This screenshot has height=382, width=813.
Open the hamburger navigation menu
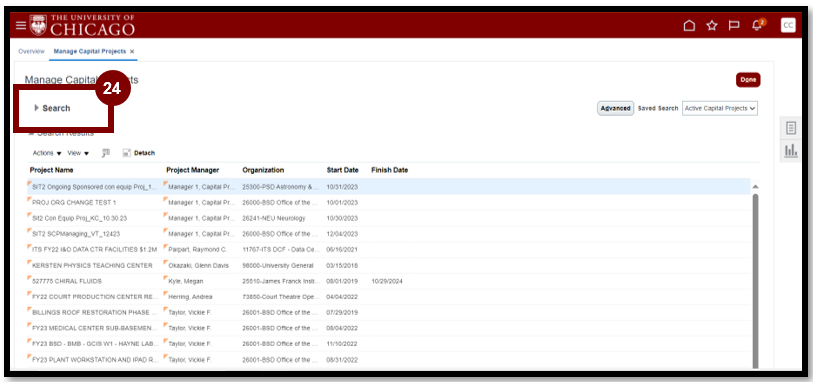click(x=20, y=25)
